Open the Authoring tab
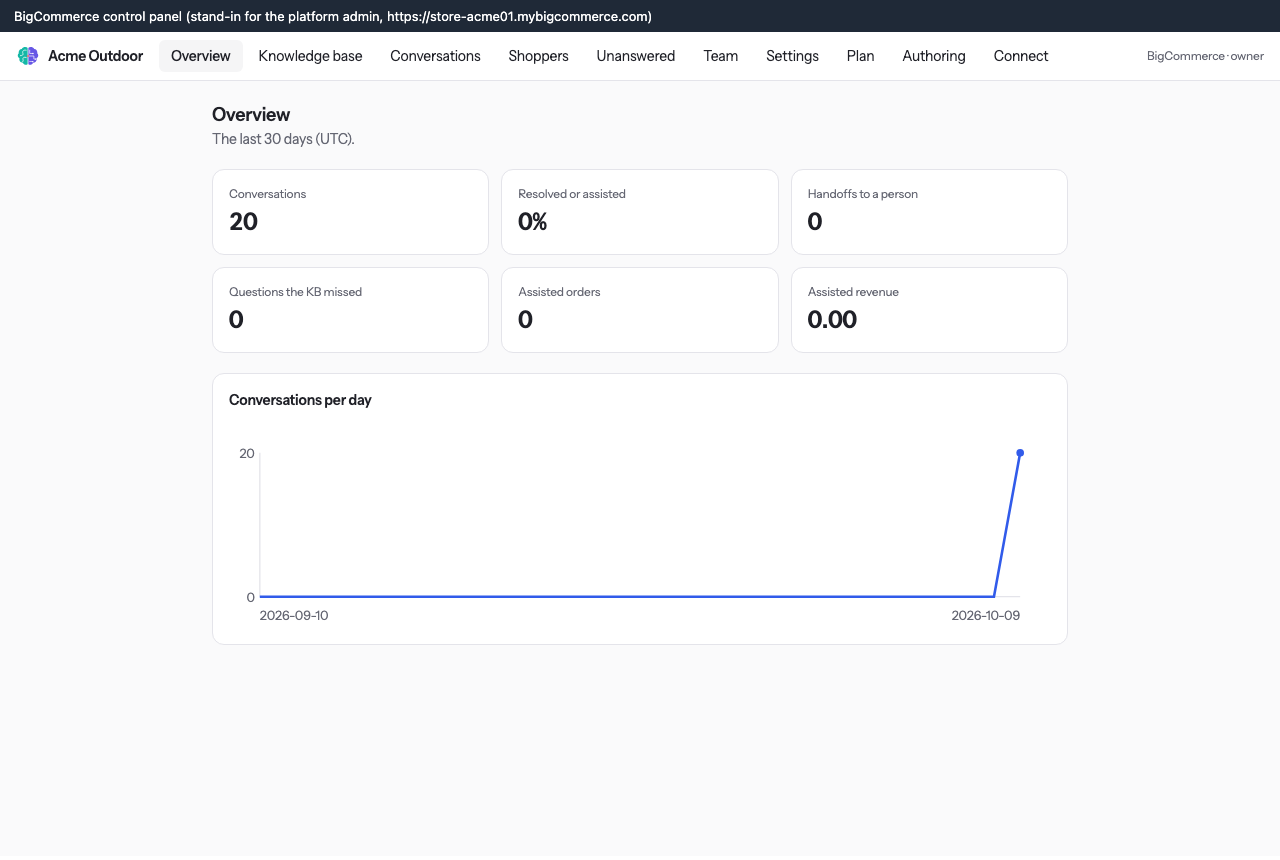 934,56
